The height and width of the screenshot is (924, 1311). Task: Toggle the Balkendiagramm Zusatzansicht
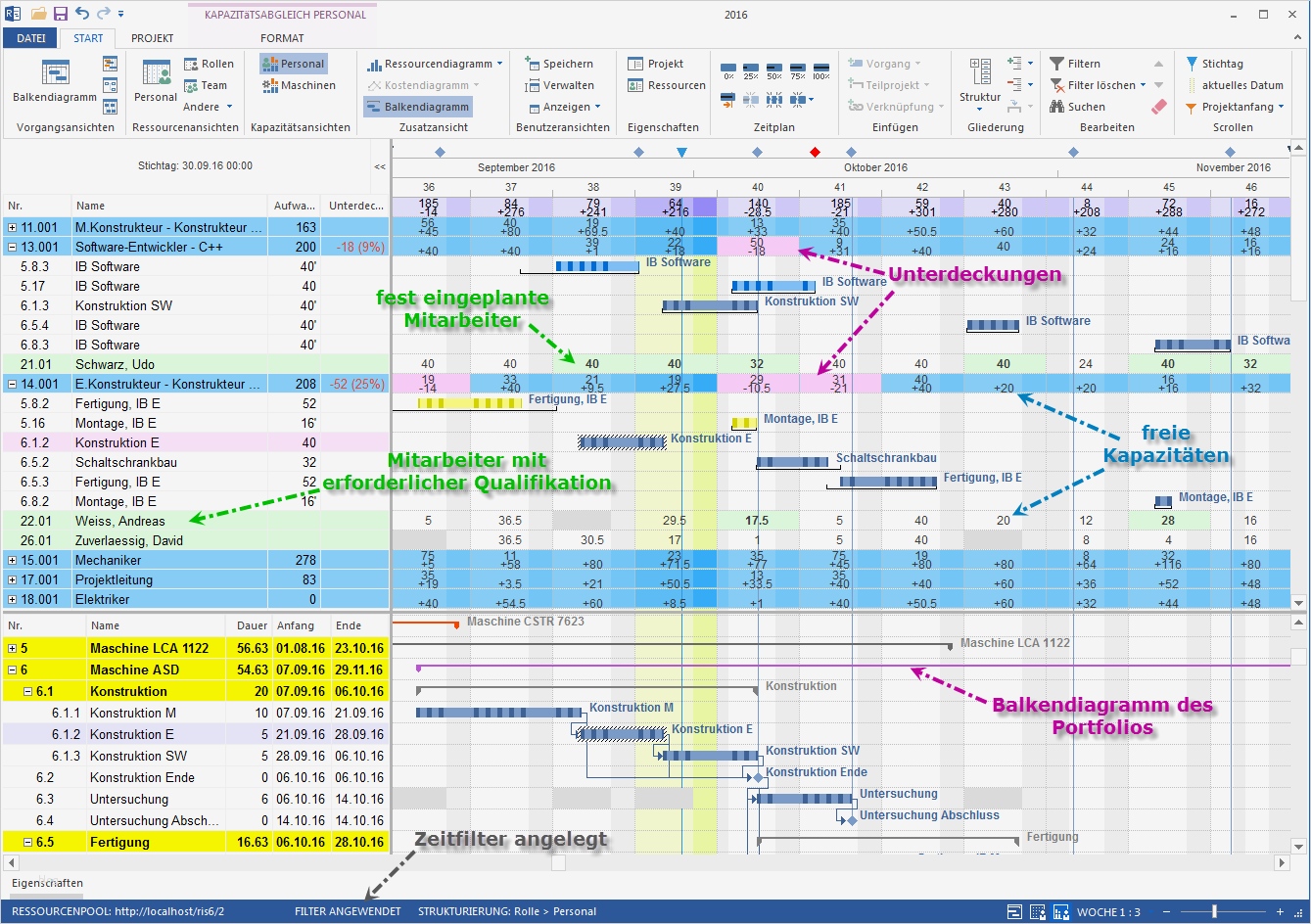(x=418, y=108)
